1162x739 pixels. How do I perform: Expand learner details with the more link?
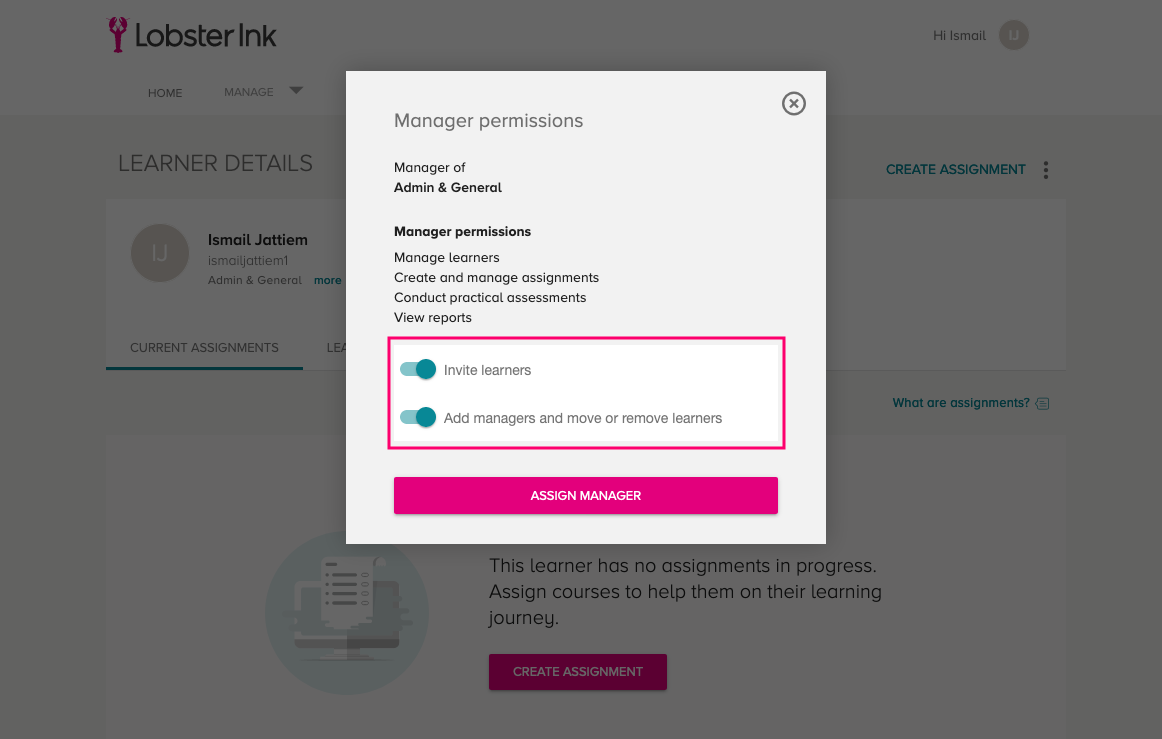[327, 280]
